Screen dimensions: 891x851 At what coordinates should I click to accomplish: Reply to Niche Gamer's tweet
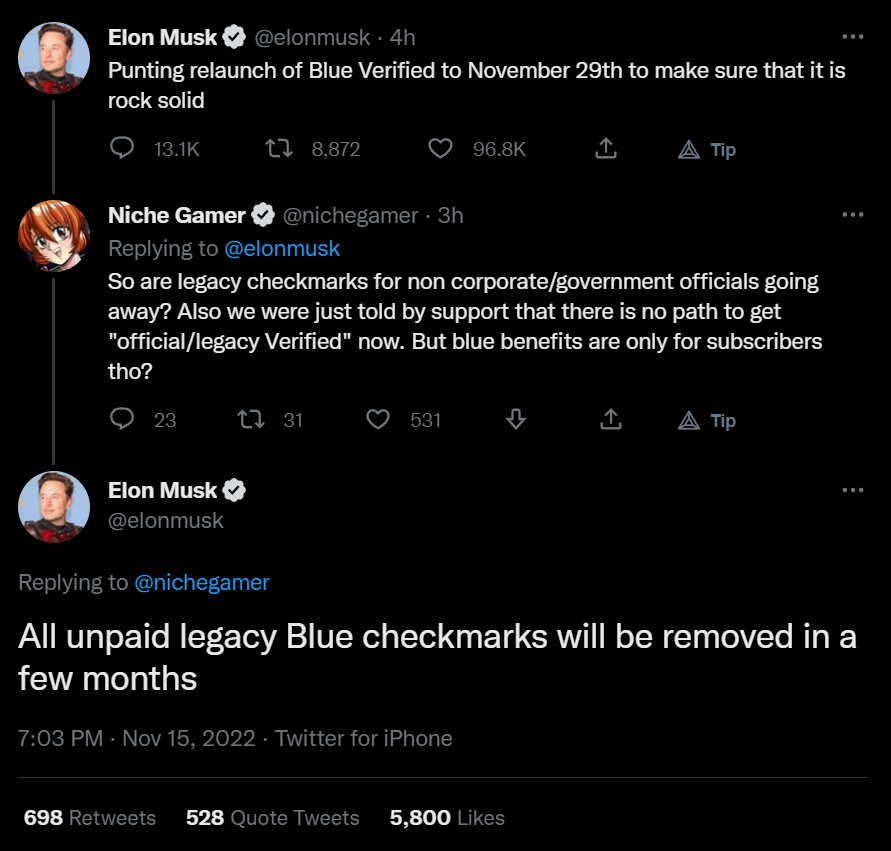(x=122, y=420)
